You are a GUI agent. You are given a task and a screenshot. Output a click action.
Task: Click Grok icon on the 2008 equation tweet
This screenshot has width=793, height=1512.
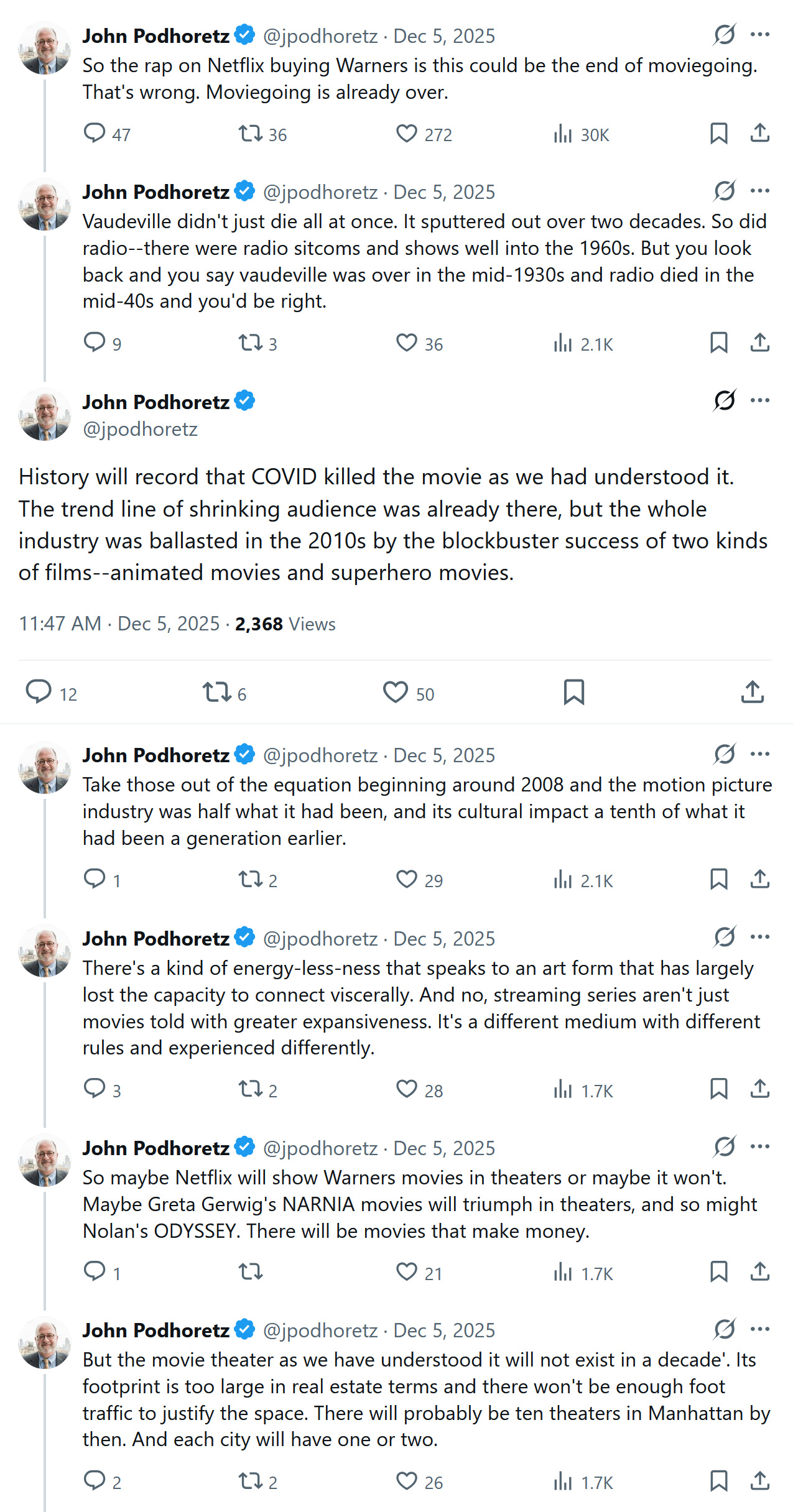(x=725, y=754)
